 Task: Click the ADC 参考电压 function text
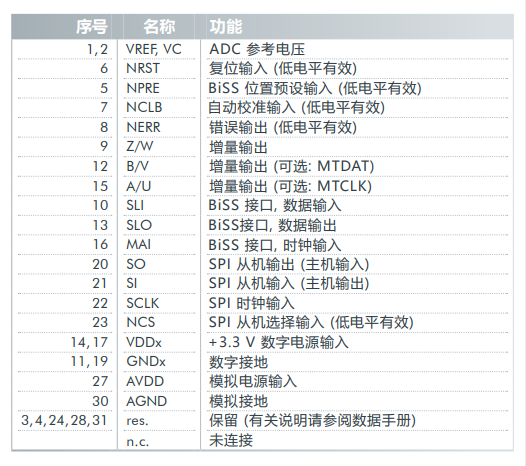(x=257, y=49)
